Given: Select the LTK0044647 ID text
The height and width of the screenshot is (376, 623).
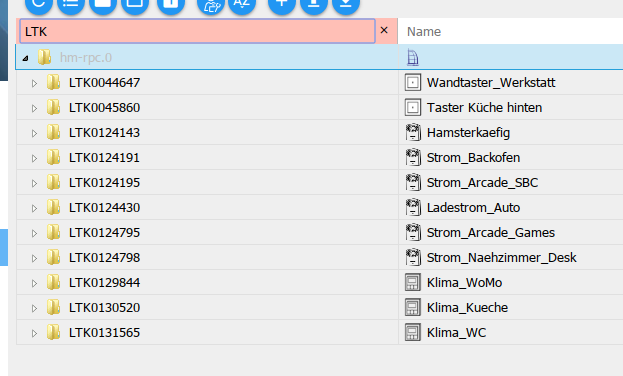Looking at the screenshot, I should (x=104, y=83).
